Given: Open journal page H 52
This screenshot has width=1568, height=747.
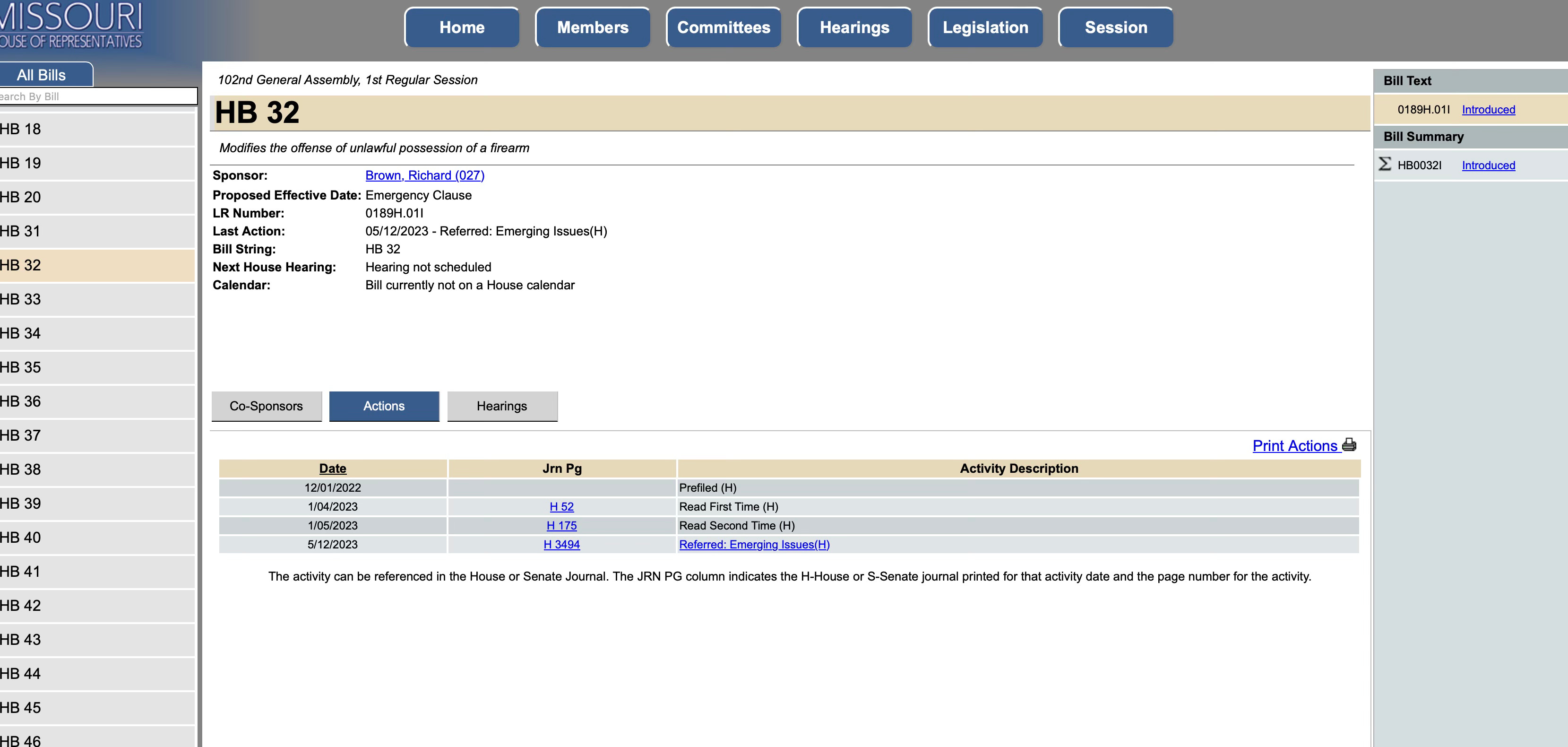Looking at the screenshot, I should click(561, 506).
